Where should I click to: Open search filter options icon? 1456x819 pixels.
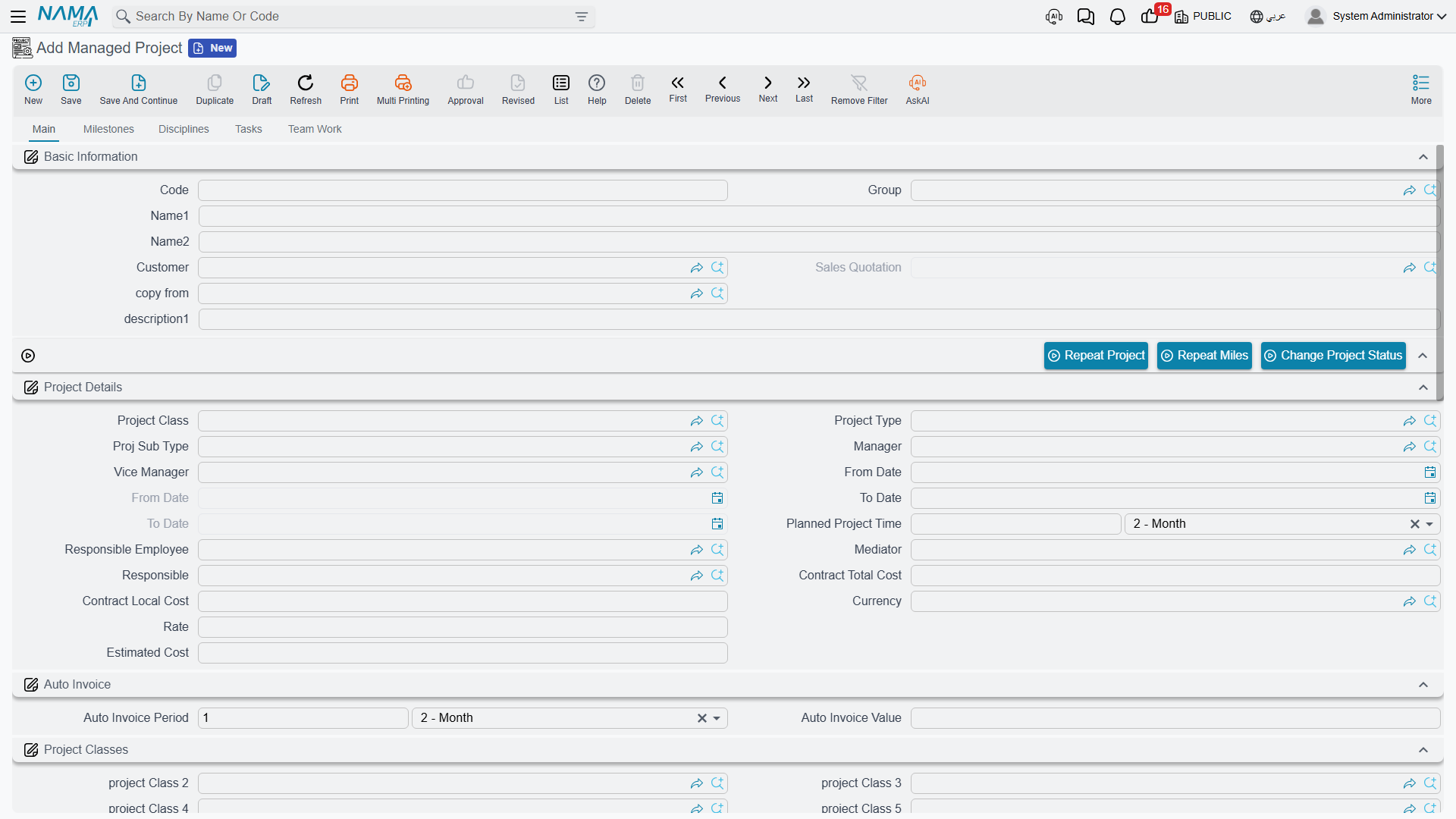[582, 17]
